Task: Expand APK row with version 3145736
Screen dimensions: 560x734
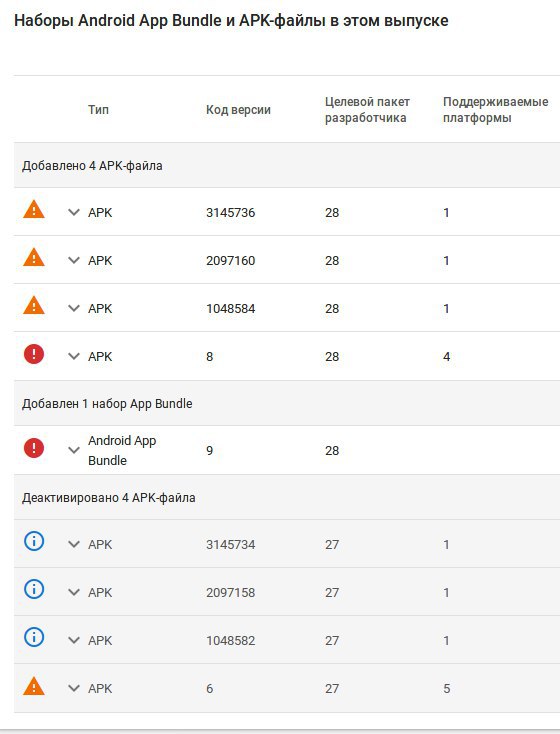Action: coord(74,213)
